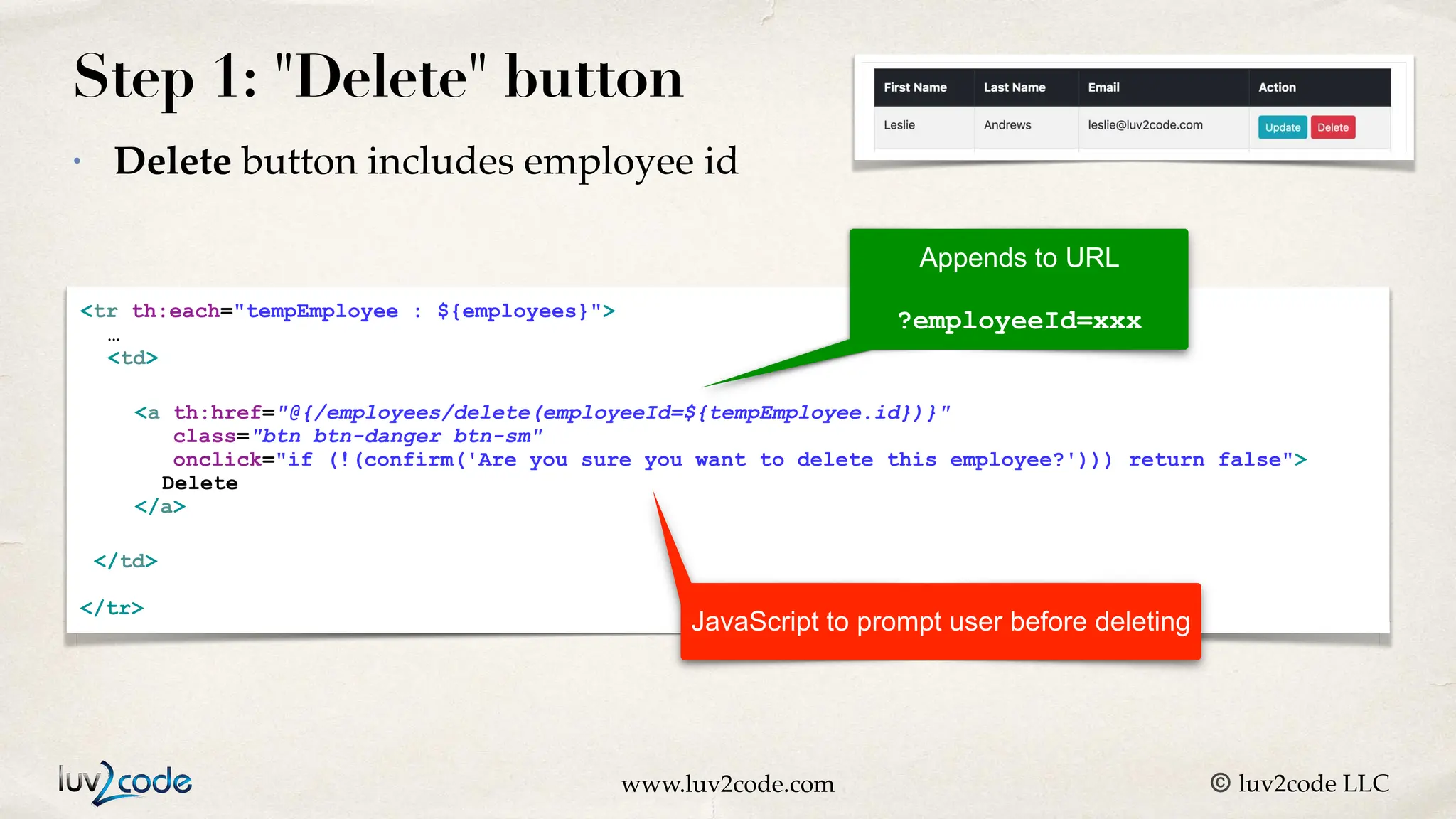
Task: Click the 'Delete button includes employee id' bullet text
Action: pyautogui.click(x=426, y=161)
